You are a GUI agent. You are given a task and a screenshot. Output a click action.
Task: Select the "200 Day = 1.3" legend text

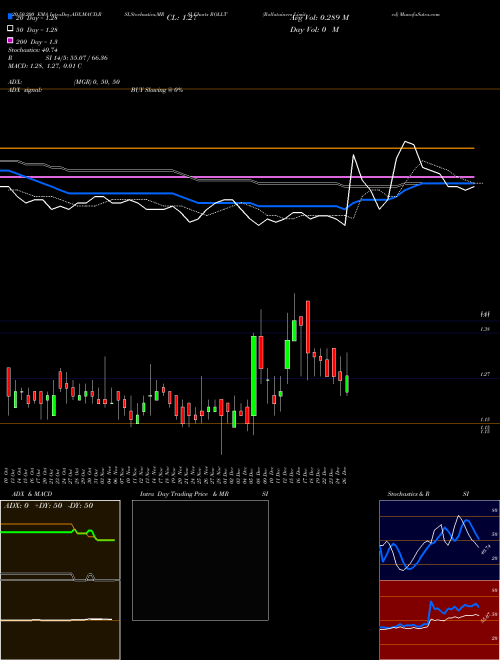[37, 42]
